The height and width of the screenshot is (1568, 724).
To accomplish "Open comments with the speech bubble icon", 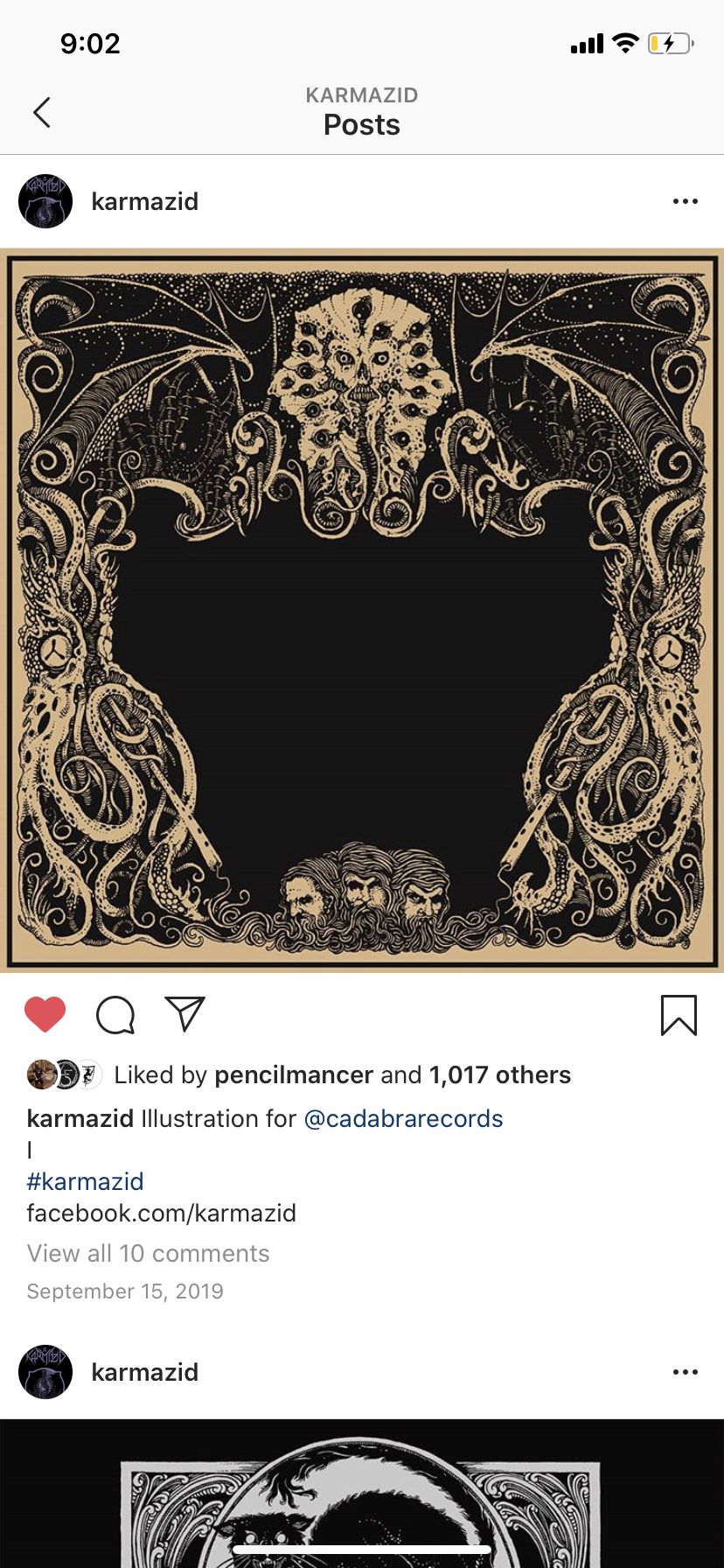I will coord(115,1015).
